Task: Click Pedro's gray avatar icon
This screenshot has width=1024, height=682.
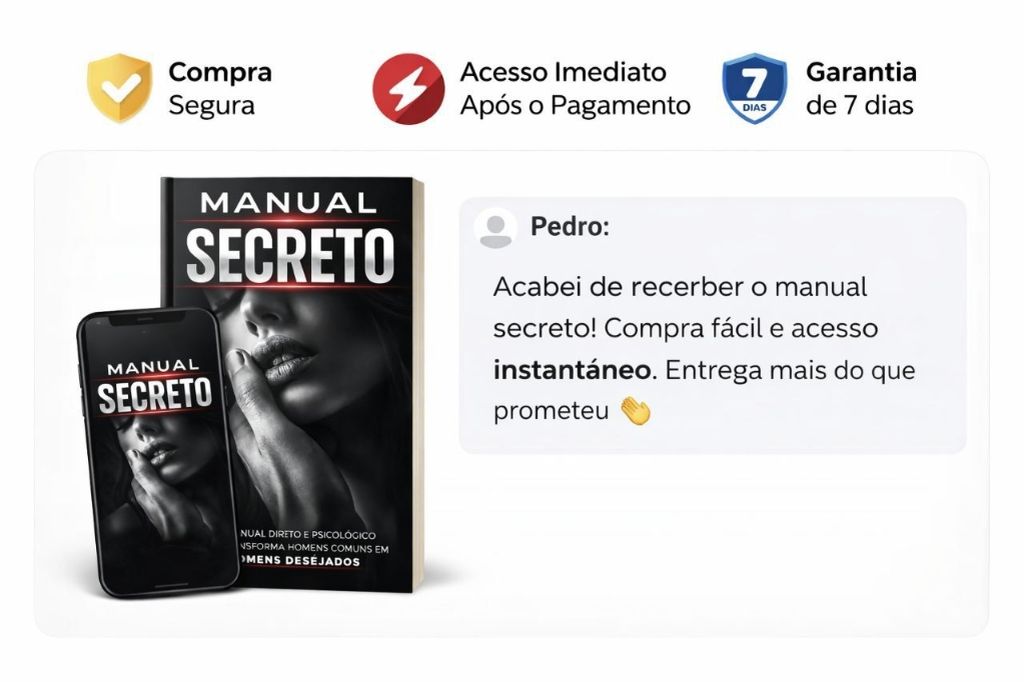Action: click(x=496, y=229)
